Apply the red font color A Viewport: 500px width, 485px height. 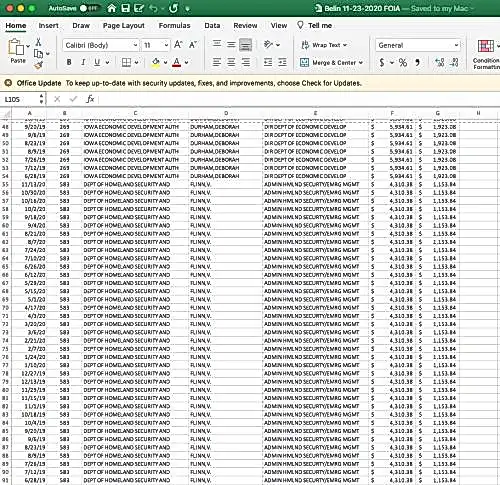(177, 62)
